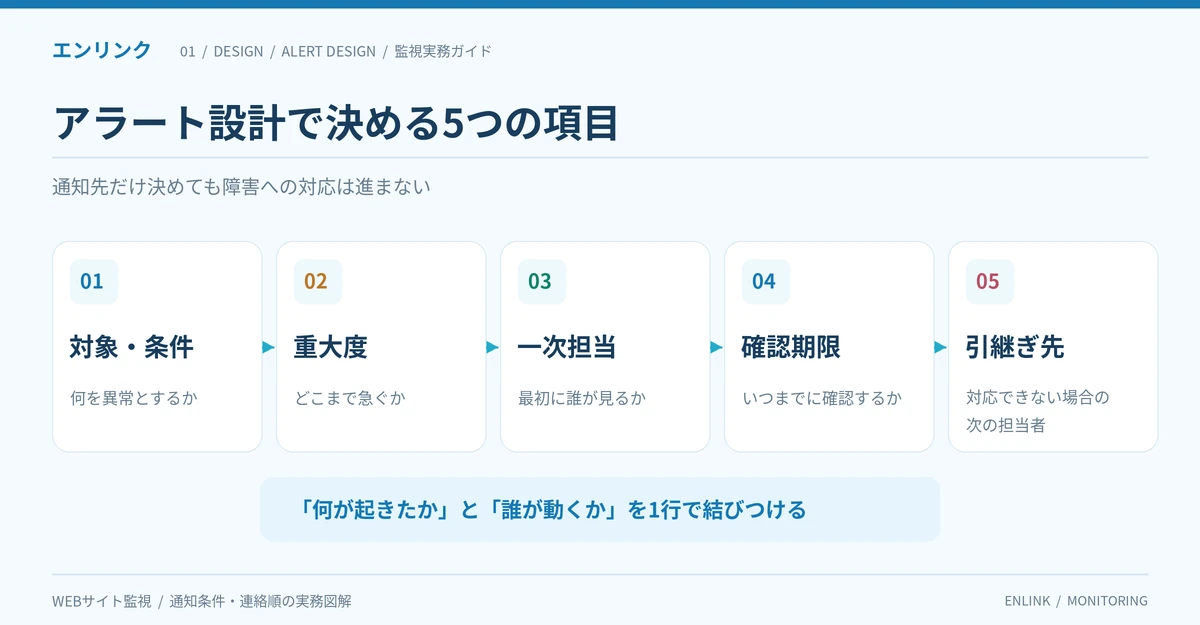Viewport: 1200px width, 625px height.
Task: Click the footer text 通知条件・連絡順の実務図解
Action: click(x=260, y=601)
